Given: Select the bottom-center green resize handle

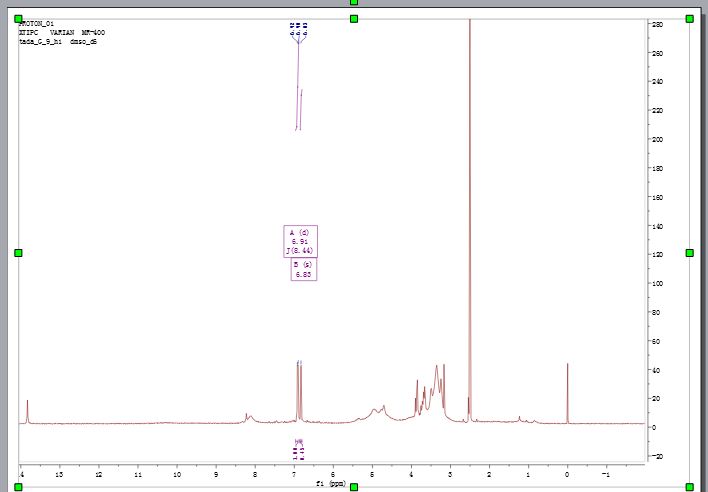Looking at the screenshot, I should coord(354,487).
